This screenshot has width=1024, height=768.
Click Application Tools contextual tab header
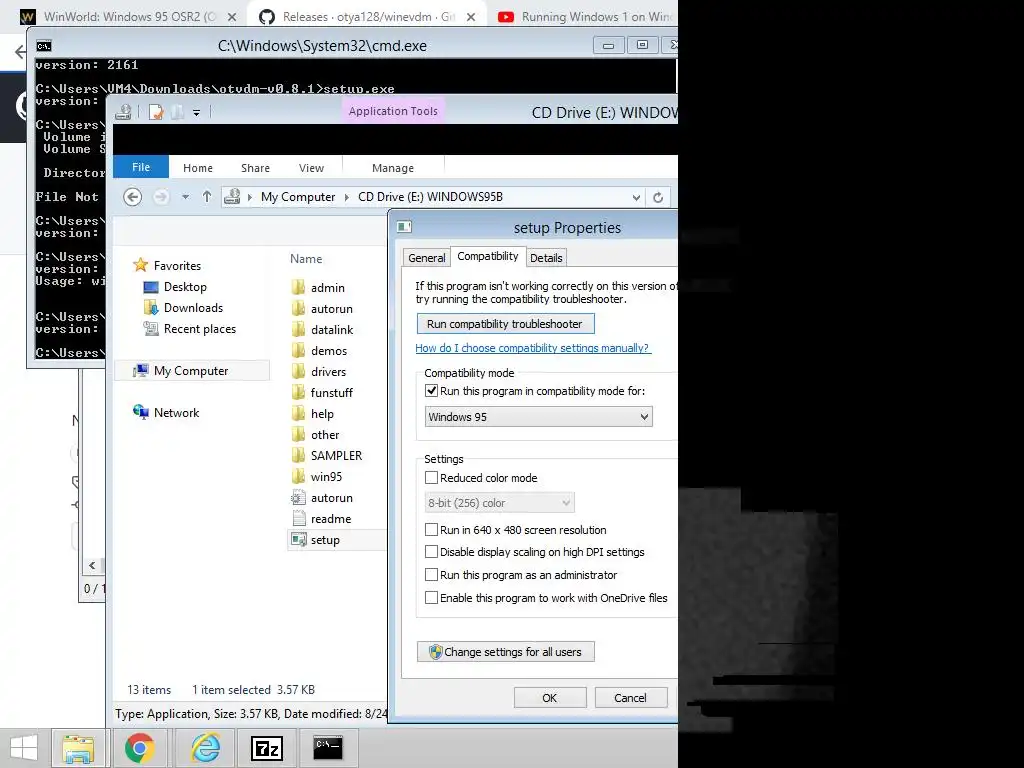(393, 110)
